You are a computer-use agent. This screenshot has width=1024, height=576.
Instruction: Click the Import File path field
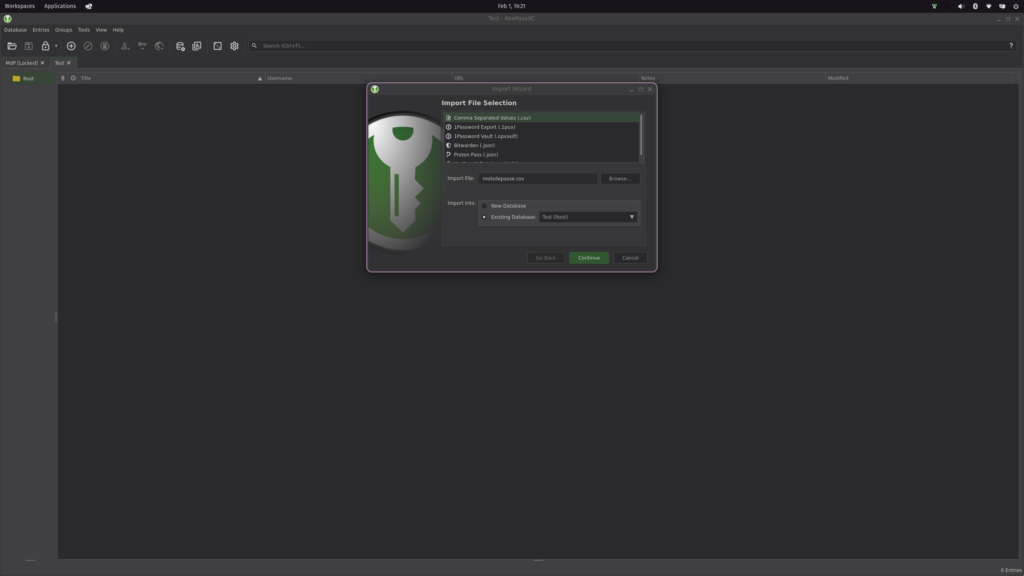pyautogui.click(x=537, y=179)
